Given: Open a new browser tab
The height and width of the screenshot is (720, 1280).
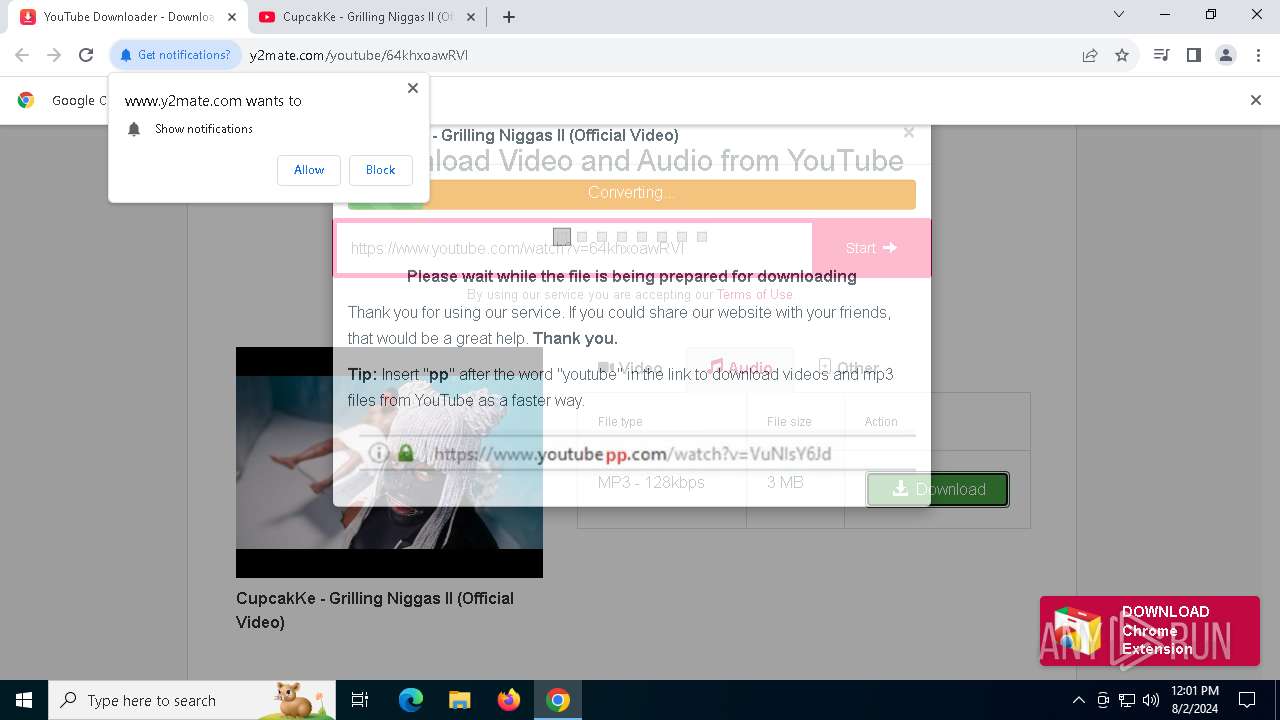Looking at the screenshot, I should coord(509,17).
